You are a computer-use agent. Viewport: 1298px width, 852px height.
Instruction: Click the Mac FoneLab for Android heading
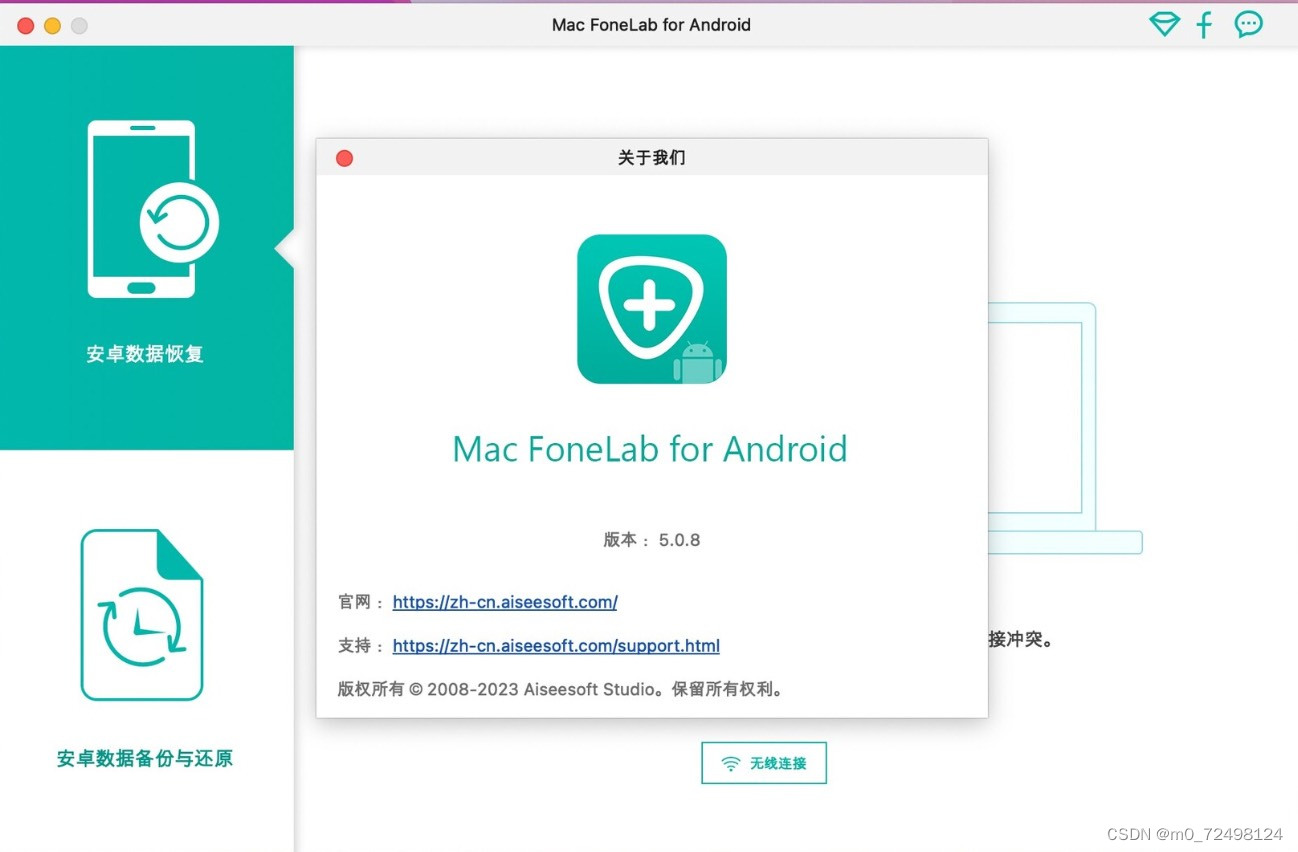(650, 449)
